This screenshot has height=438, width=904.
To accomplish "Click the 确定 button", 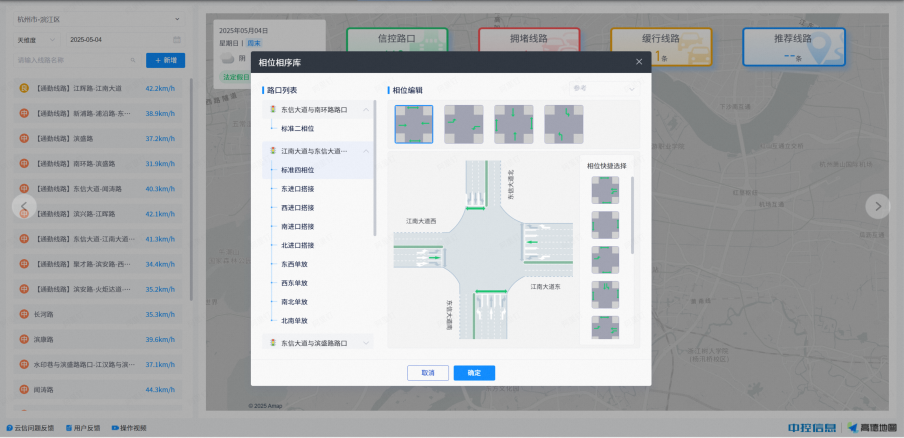I will [474, 373].
